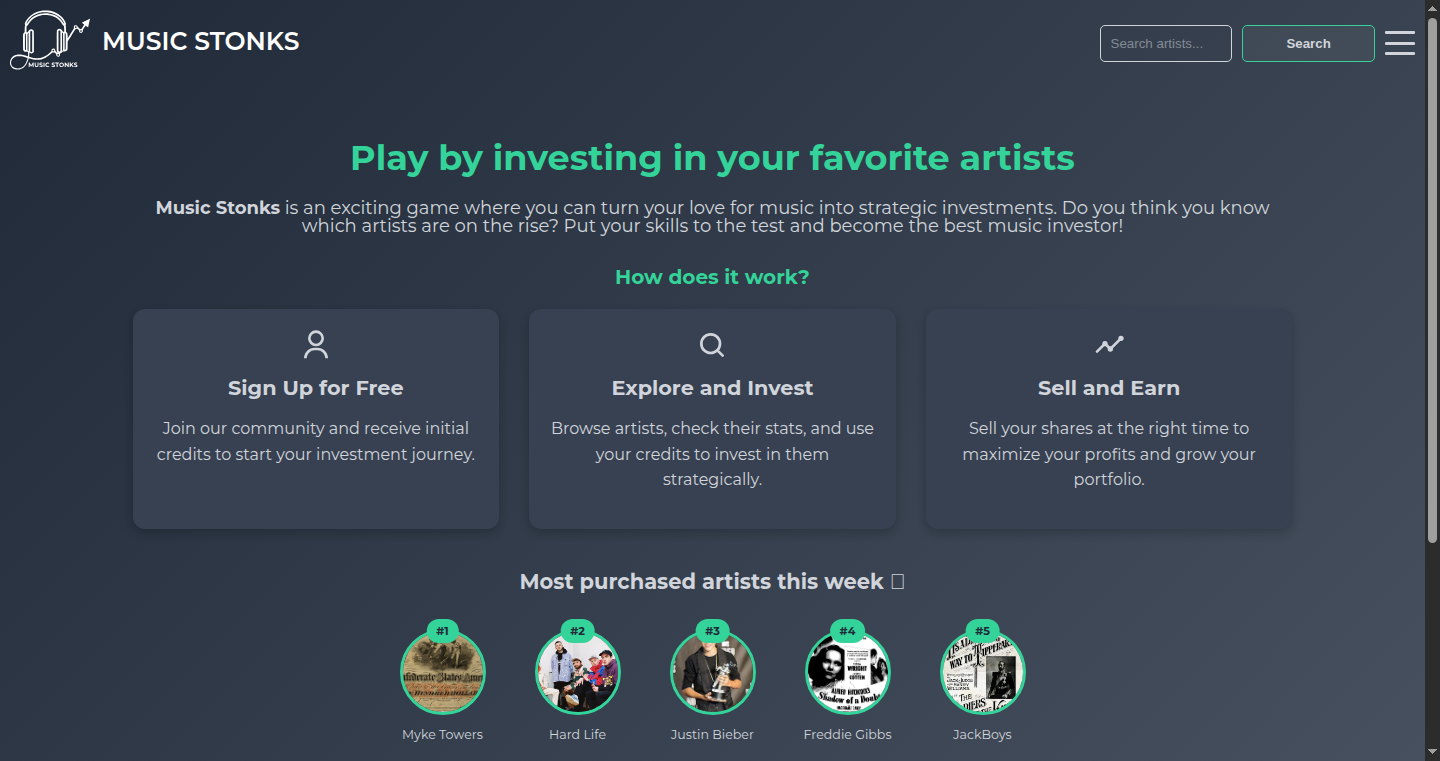Focus the Search artists input field

pyautogui.click(x=1166, y=44)
